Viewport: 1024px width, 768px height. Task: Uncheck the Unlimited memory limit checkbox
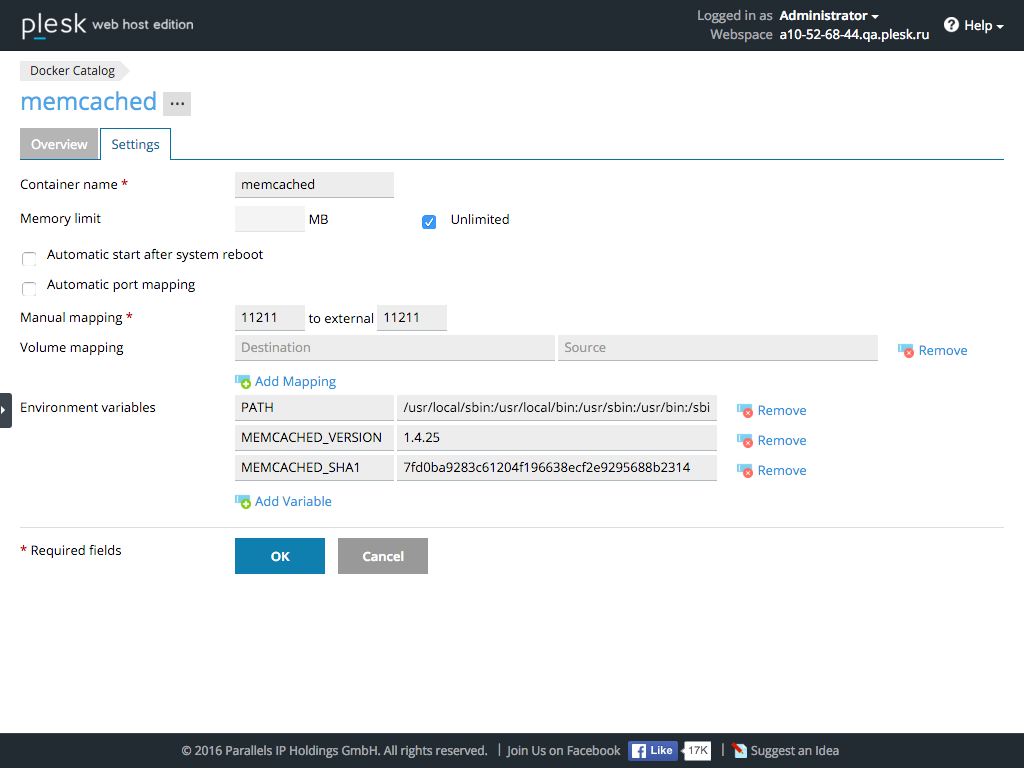[x=429, y=222]
